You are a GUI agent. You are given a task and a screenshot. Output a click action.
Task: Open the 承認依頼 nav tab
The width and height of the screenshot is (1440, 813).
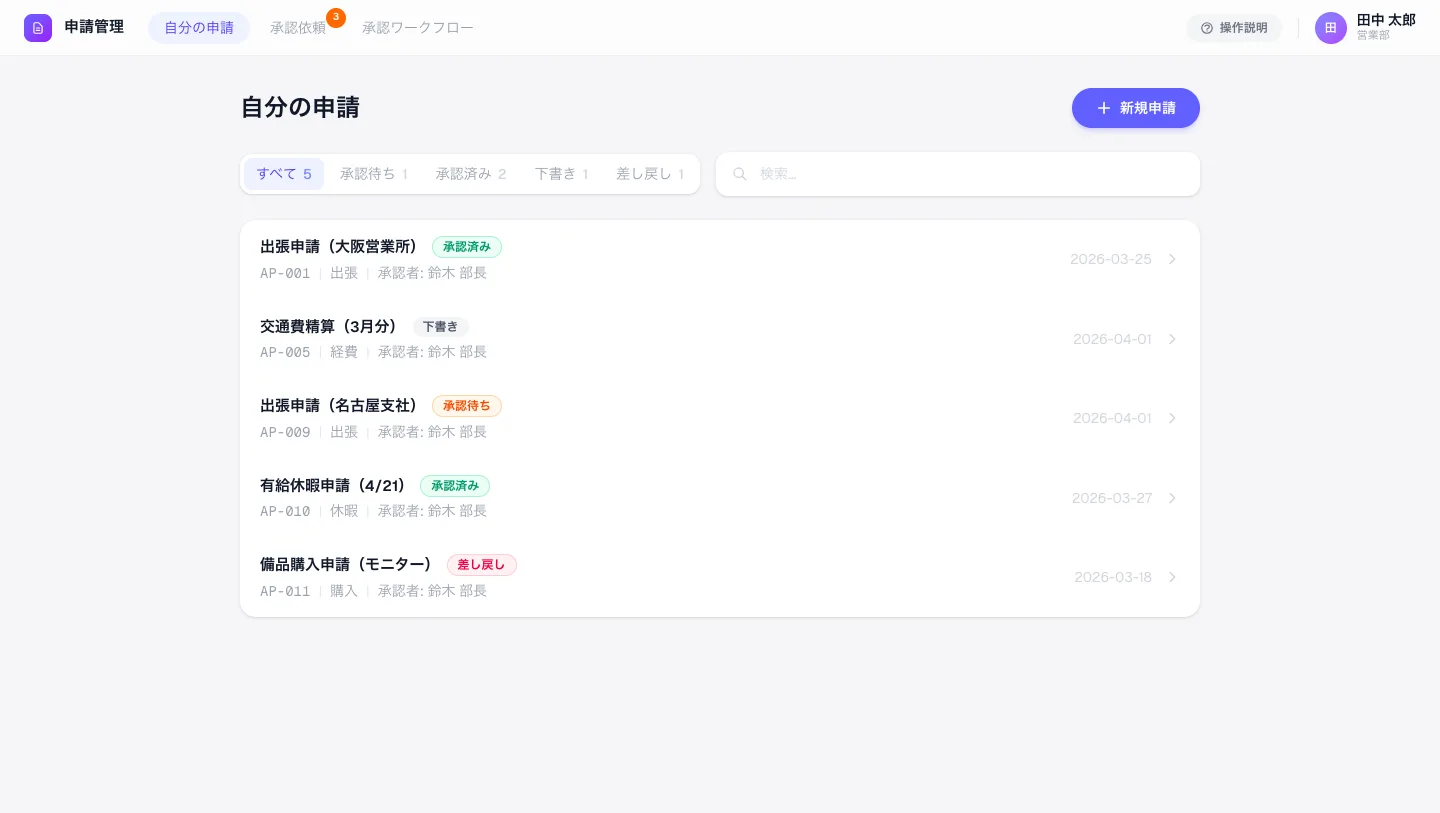click(x=298, y=28)
